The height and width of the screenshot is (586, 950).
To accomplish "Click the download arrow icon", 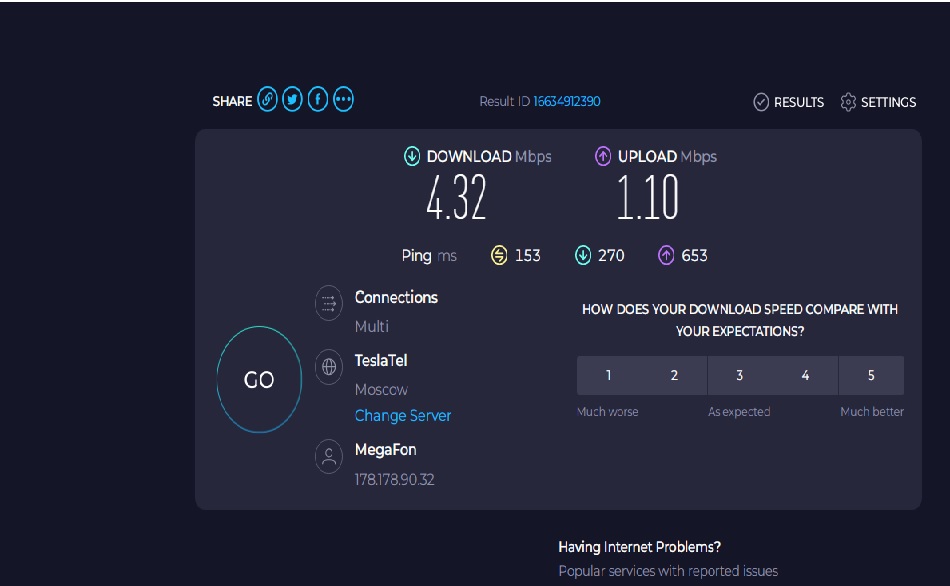I will (412, 156).
